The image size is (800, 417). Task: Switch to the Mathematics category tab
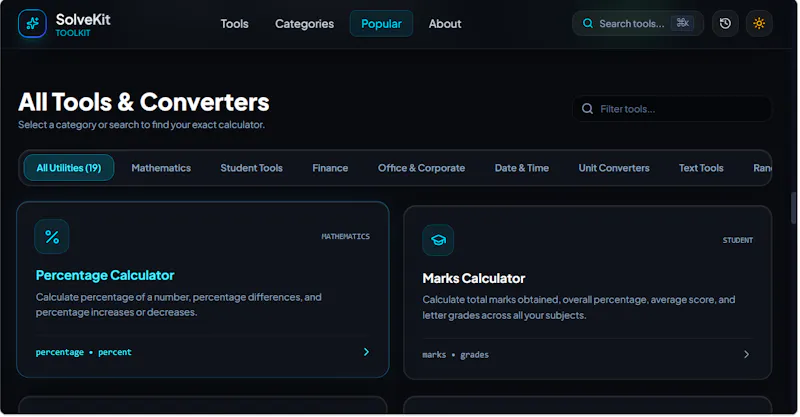161,168
